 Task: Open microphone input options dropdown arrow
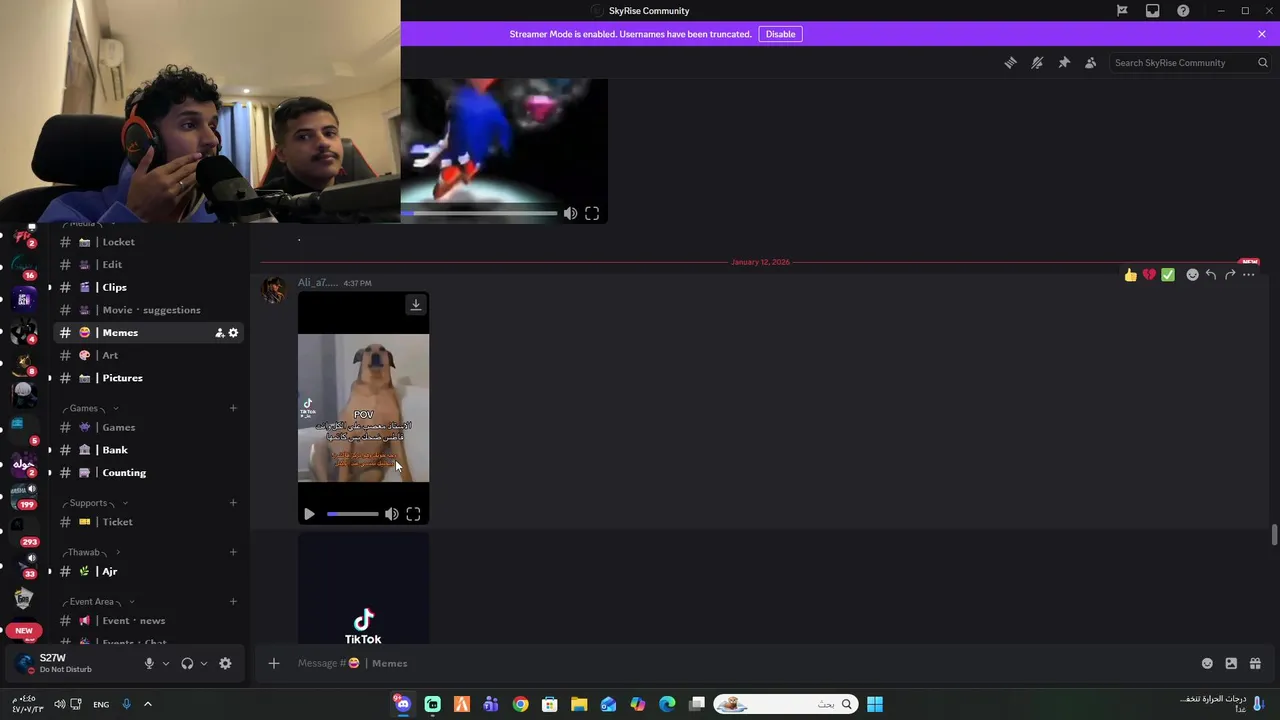165,663
